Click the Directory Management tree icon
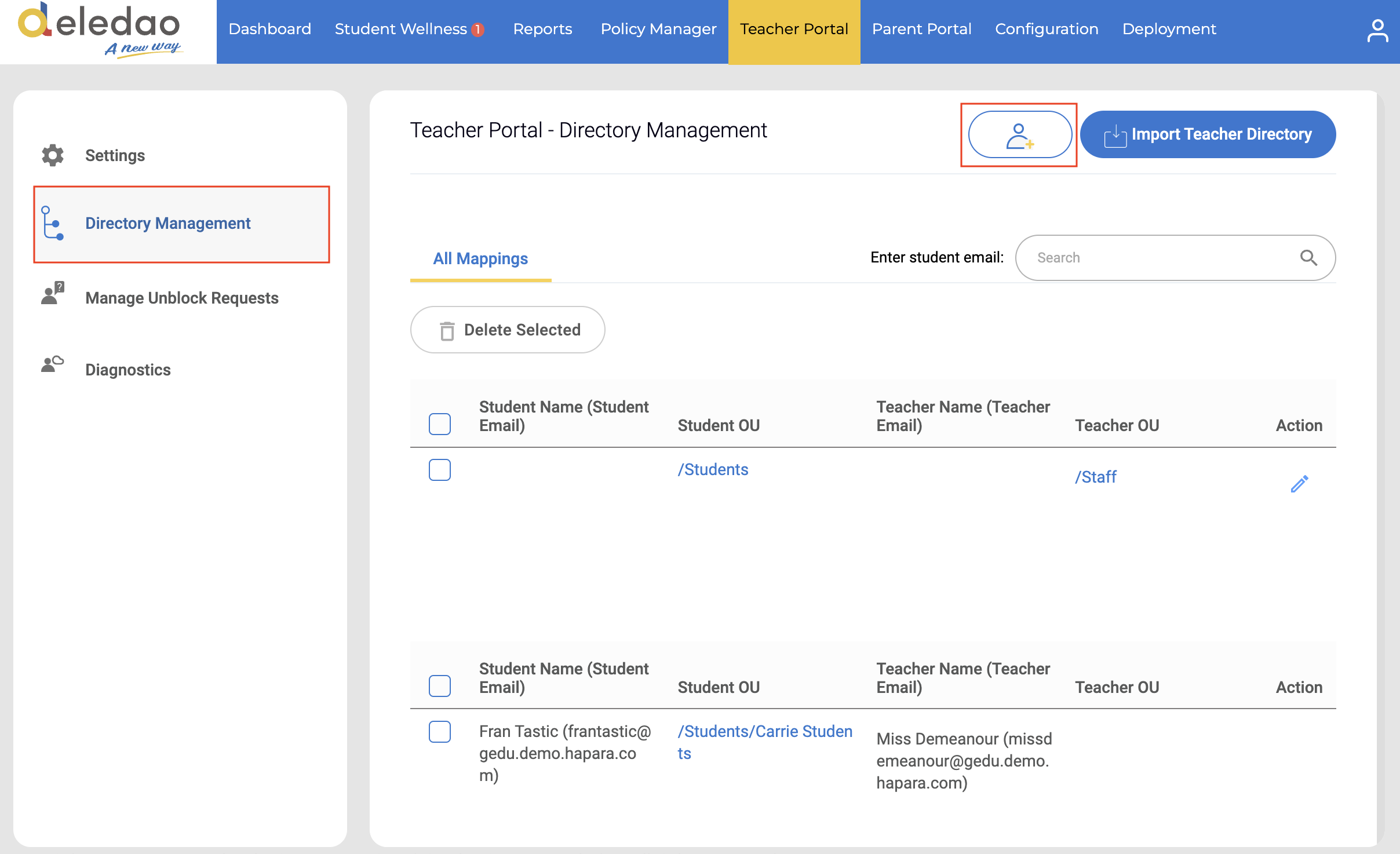The height and width of the screenshot is (854, 1400). point(53,223)
